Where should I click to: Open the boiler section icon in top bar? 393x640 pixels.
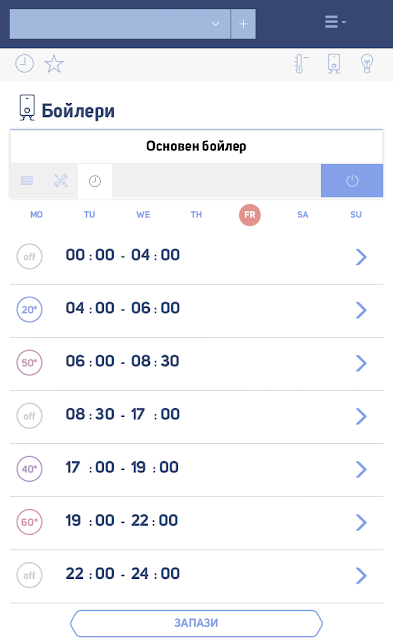[334, 64]
